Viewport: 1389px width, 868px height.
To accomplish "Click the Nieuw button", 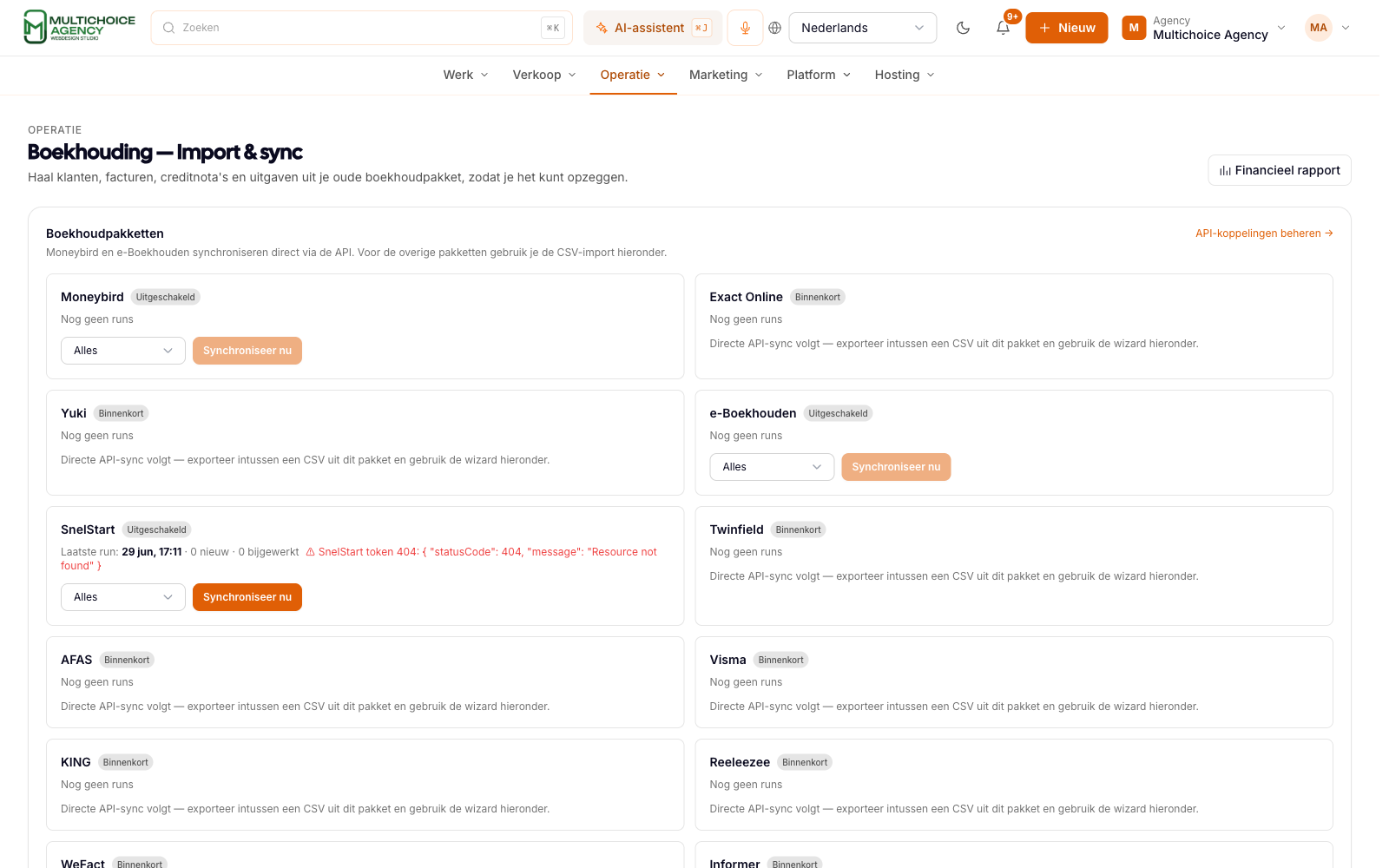I will coord(1067,28).
